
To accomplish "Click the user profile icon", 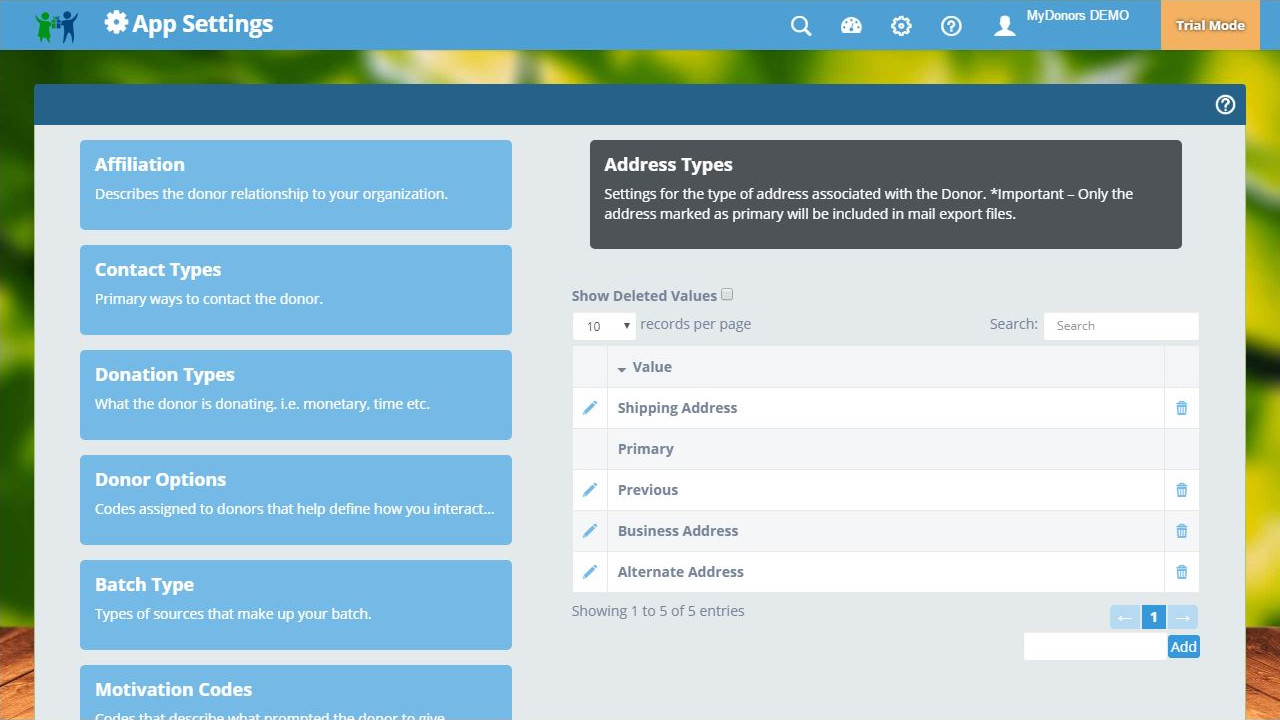I will coord(1005,26).
